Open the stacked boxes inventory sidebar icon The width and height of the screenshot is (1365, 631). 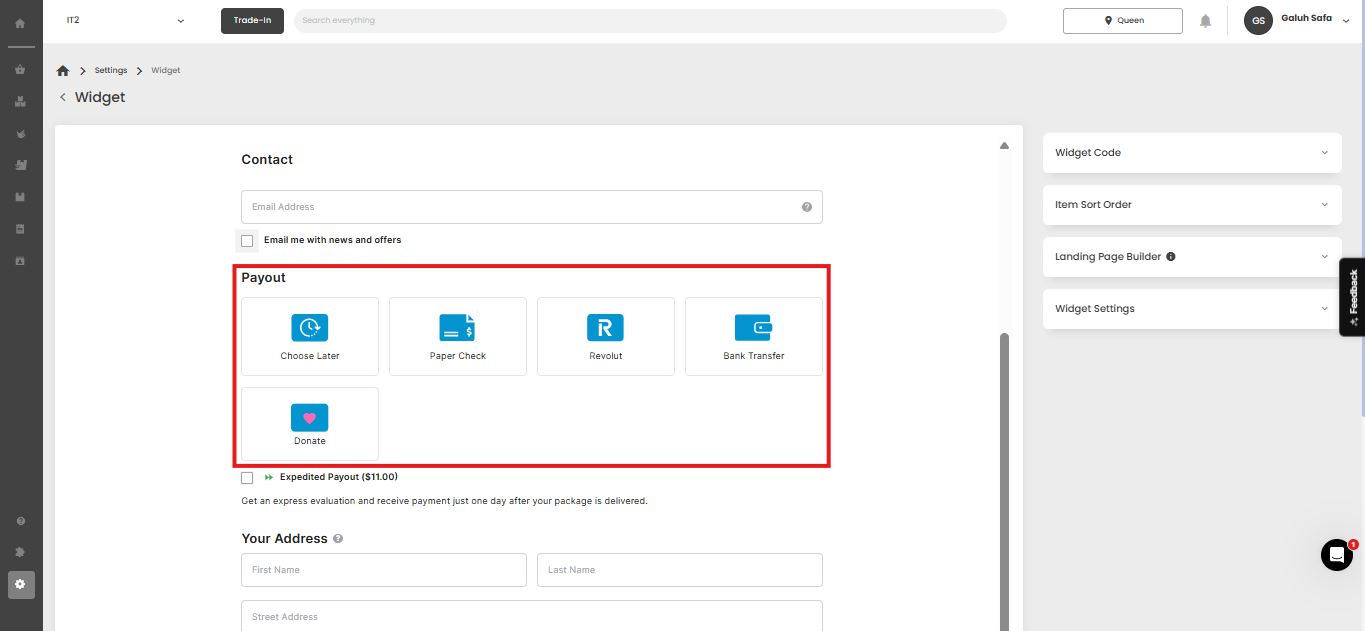(x=20, y=102)
